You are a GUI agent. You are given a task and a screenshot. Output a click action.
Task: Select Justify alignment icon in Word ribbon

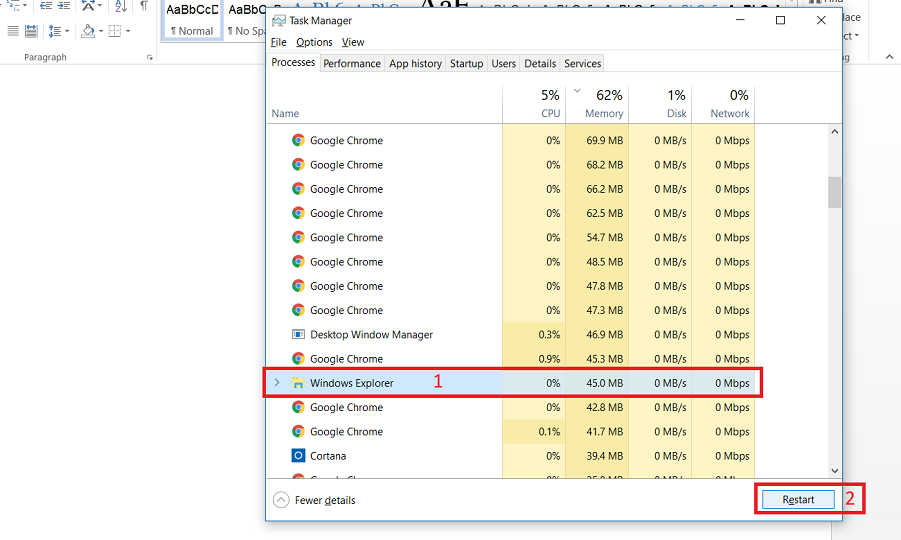coord(13,30)
